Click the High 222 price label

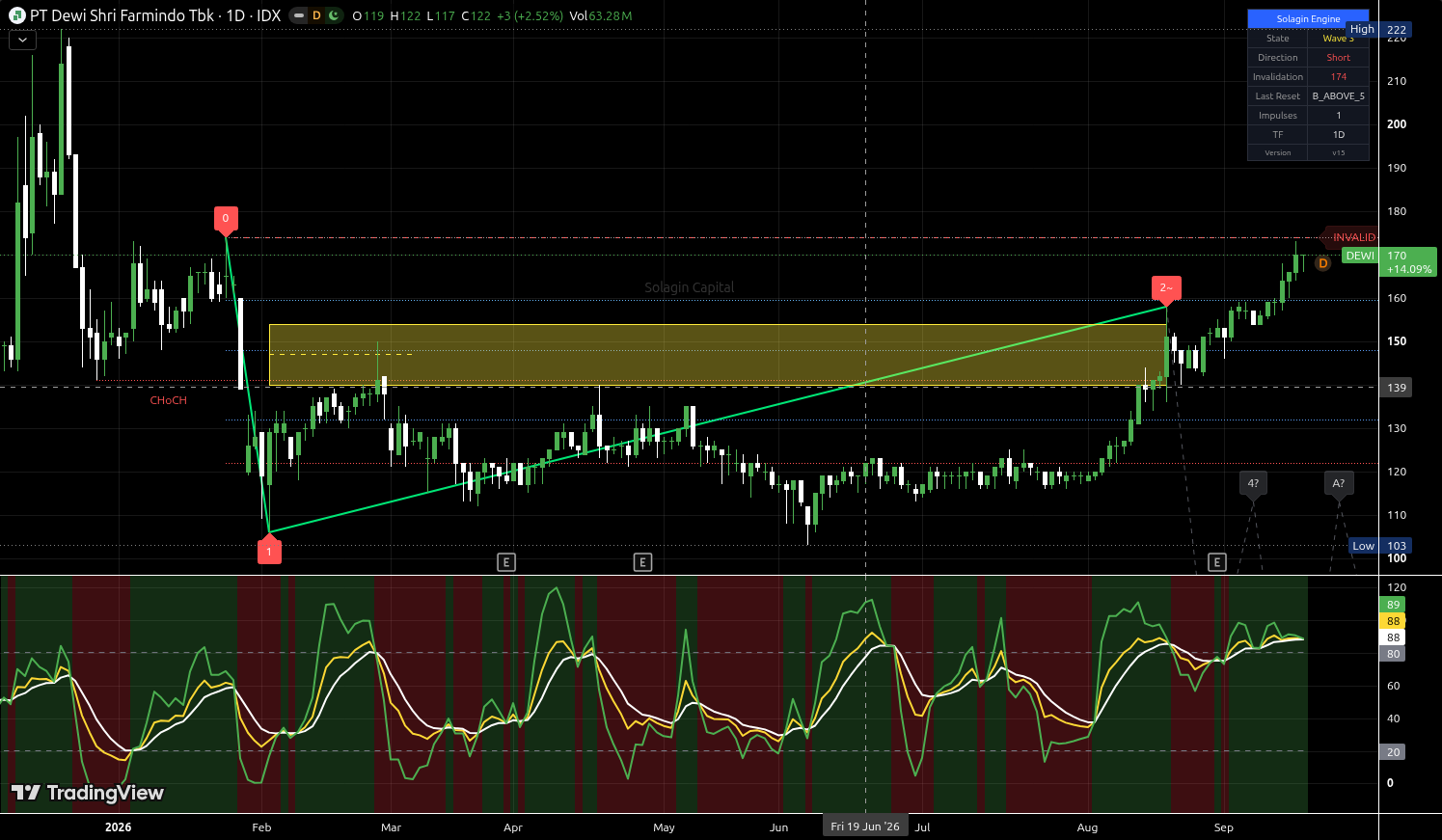[x=1380, y=30]
